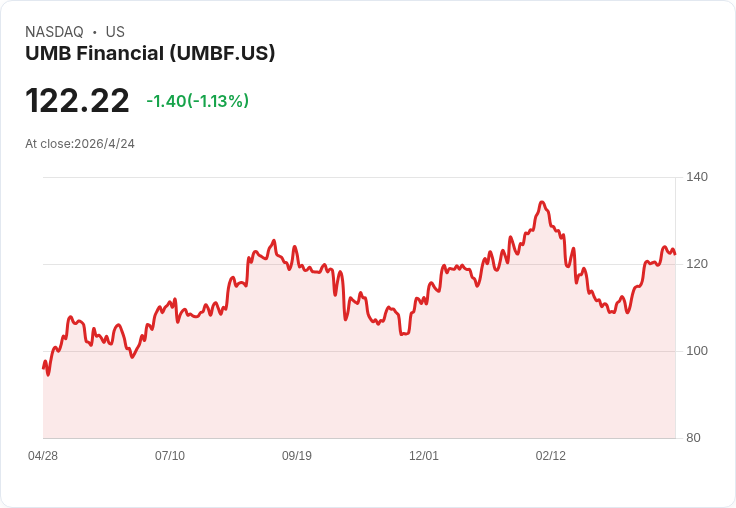Click the -1.40(-1.13%) price change
Viewport: 736px width, 508px height.
pyautogui.click(x=198, y=101)
